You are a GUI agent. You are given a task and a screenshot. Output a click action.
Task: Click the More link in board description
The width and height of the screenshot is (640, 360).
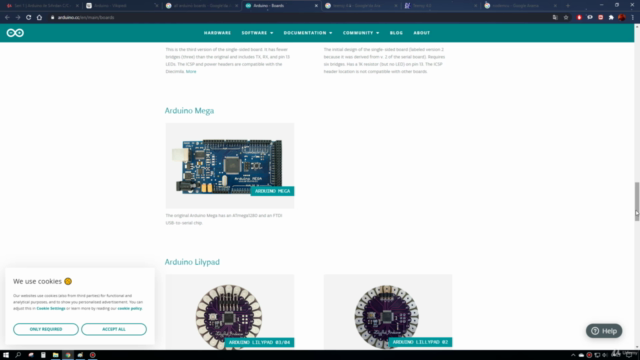click(x=191, y=71)
